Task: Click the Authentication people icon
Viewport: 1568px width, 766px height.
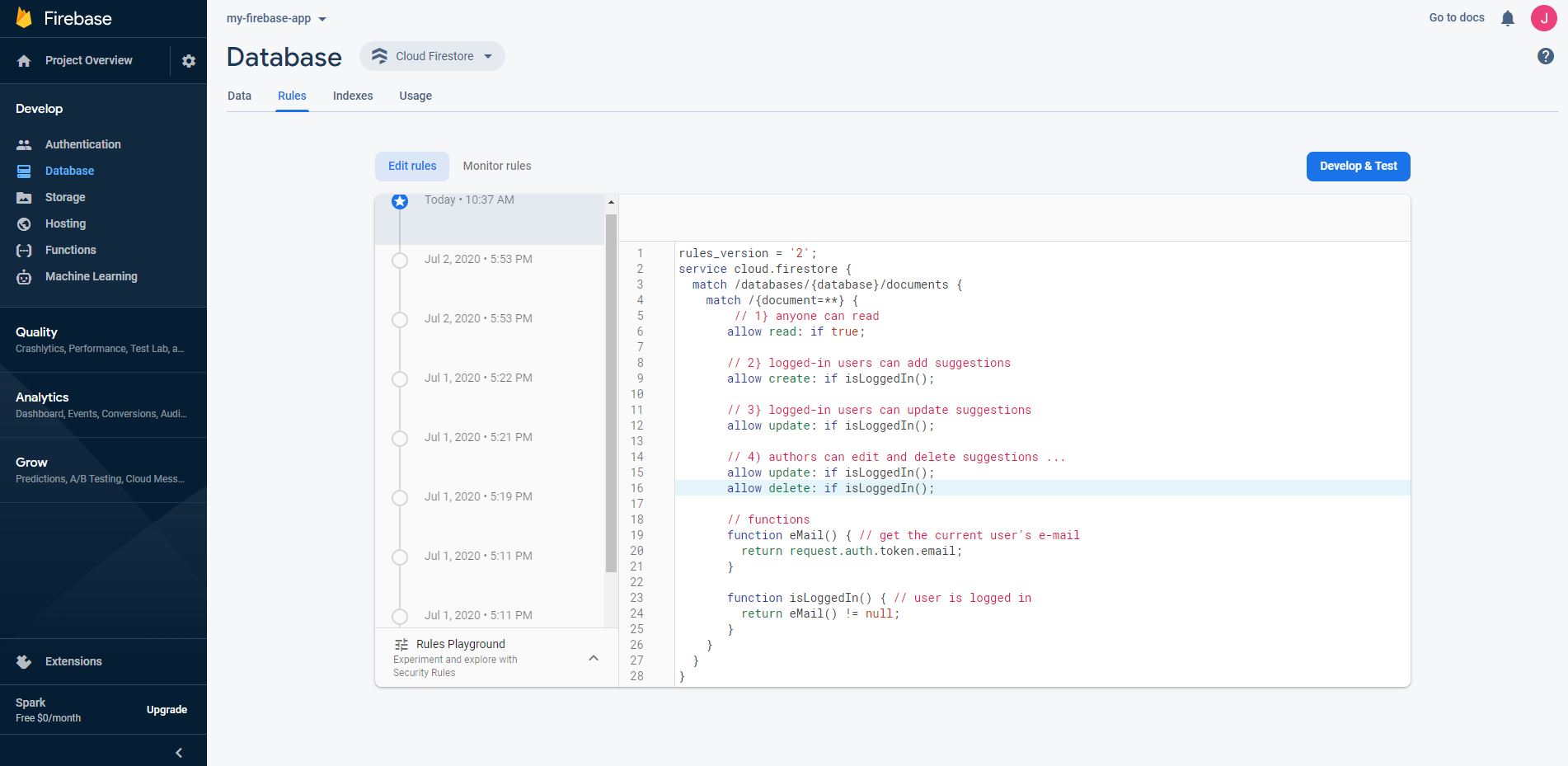Action: pos(24,145)
